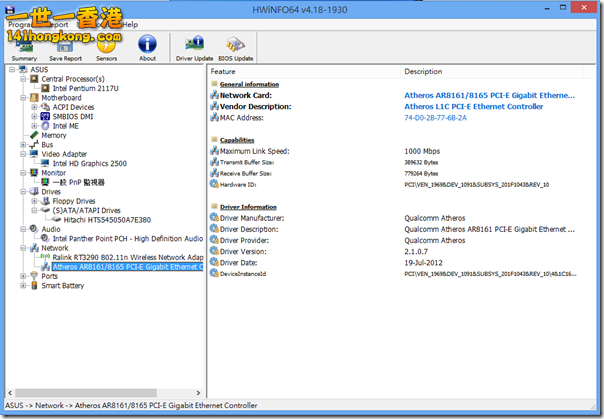Click the Floppy Drives icon
Screen dimensions: 604x419
[45, 201]
